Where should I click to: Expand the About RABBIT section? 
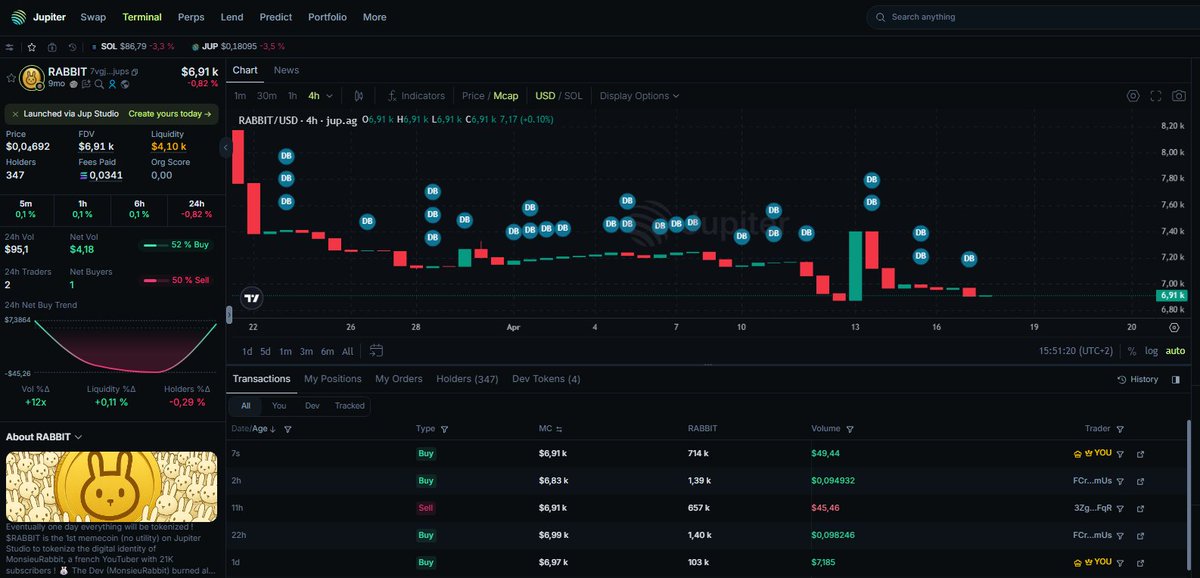click(x=44, y=437)
